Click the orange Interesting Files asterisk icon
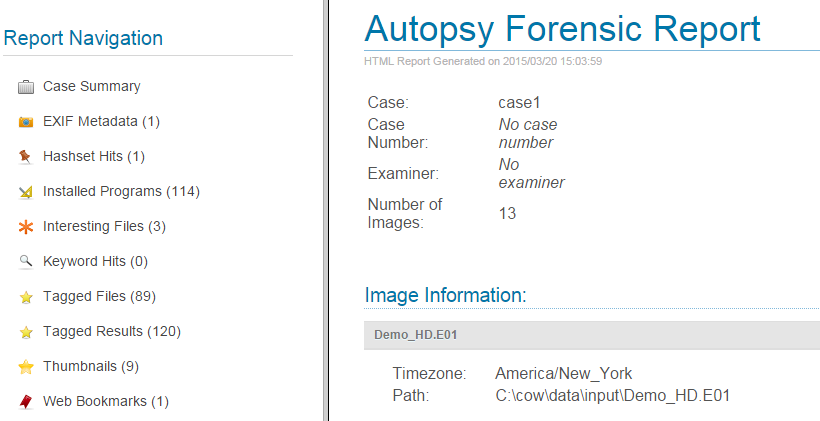Screen dimensions: 820x421 26,227
